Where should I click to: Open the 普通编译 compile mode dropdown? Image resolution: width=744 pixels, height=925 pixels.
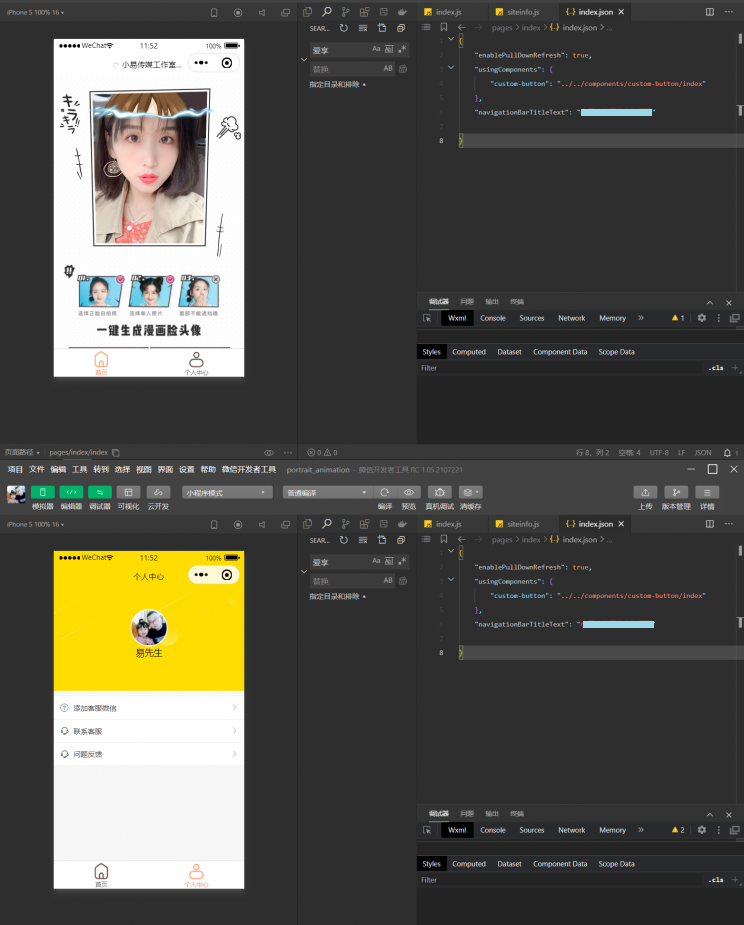point(327,493)
